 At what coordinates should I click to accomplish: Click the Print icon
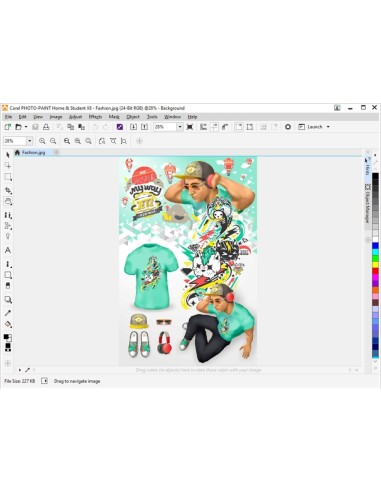point(46,127)
